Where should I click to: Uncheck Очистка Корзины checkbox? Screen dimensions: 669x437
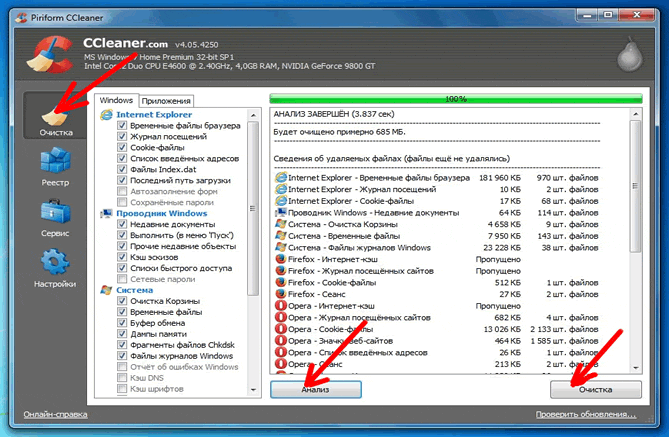(122, 301)
